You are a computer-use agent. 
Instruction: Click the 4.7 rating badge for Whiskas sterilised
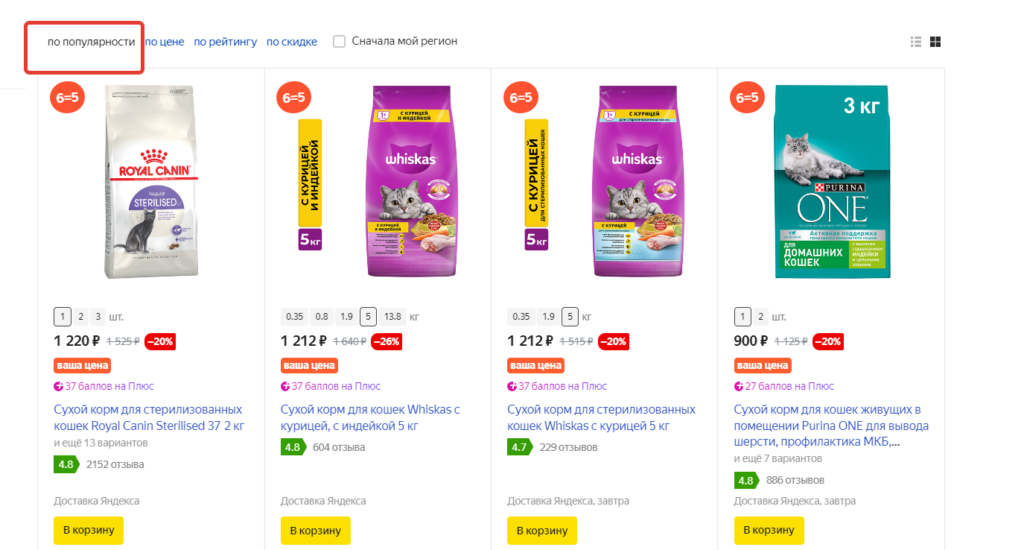[519, 447]
